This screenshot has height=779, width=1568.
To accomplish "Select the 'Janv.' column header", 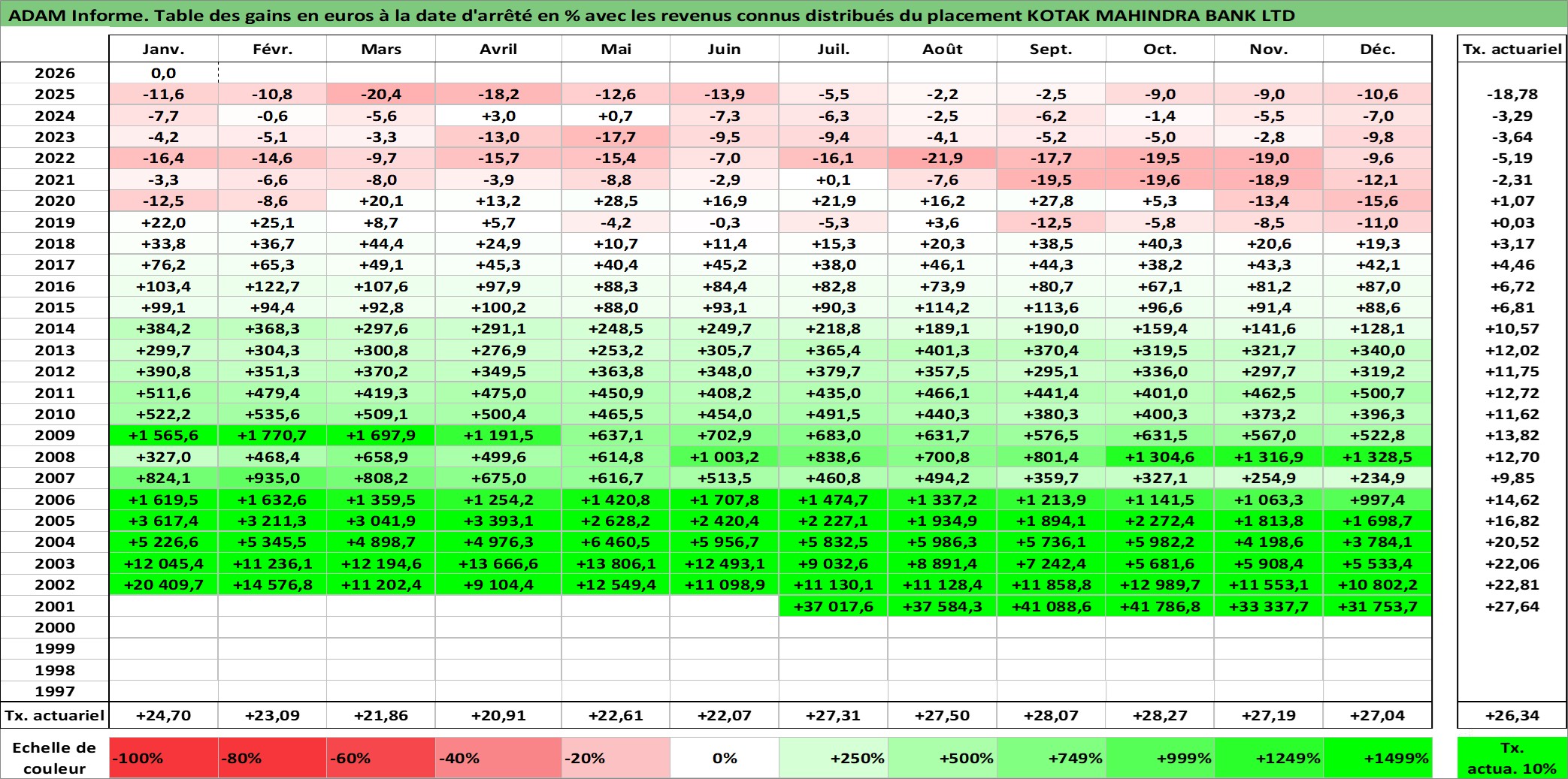I will (164, 49).
